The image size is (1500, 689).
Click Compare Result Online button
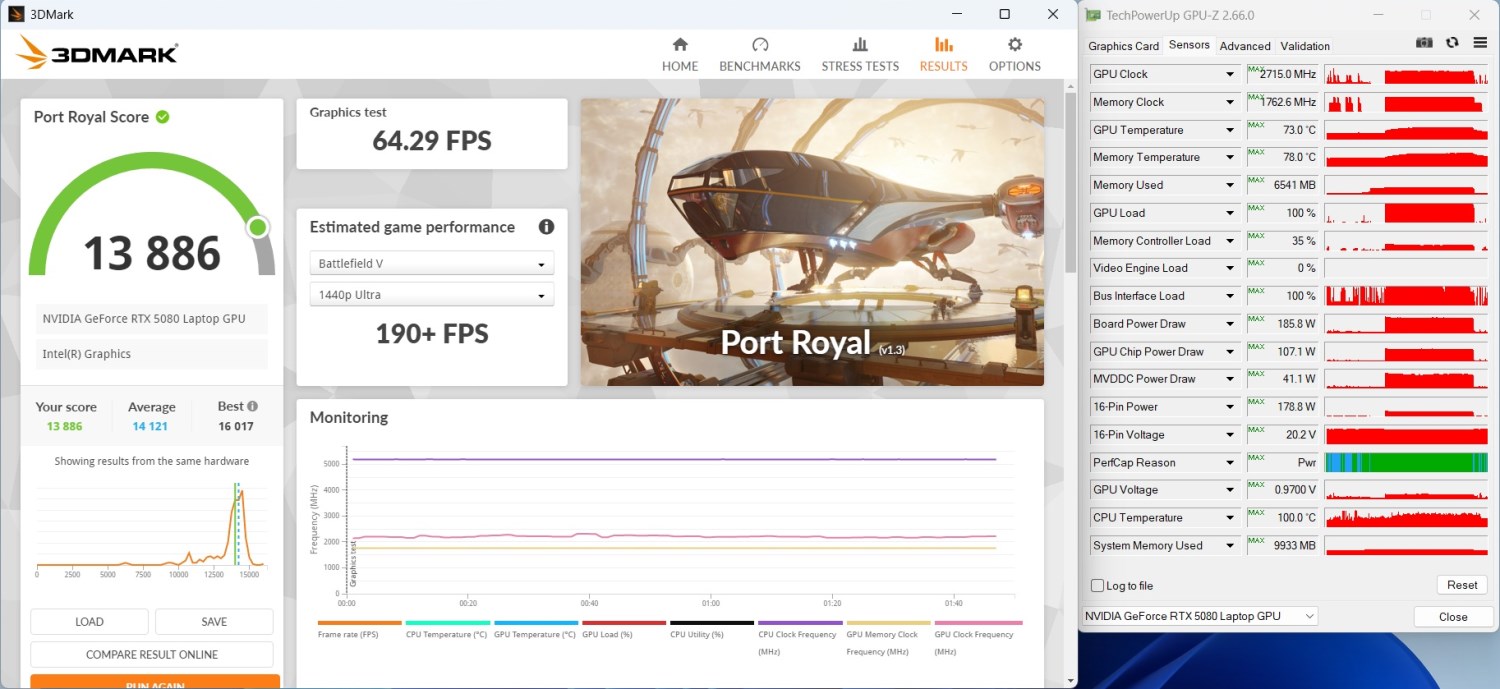(x=152, y=654)
